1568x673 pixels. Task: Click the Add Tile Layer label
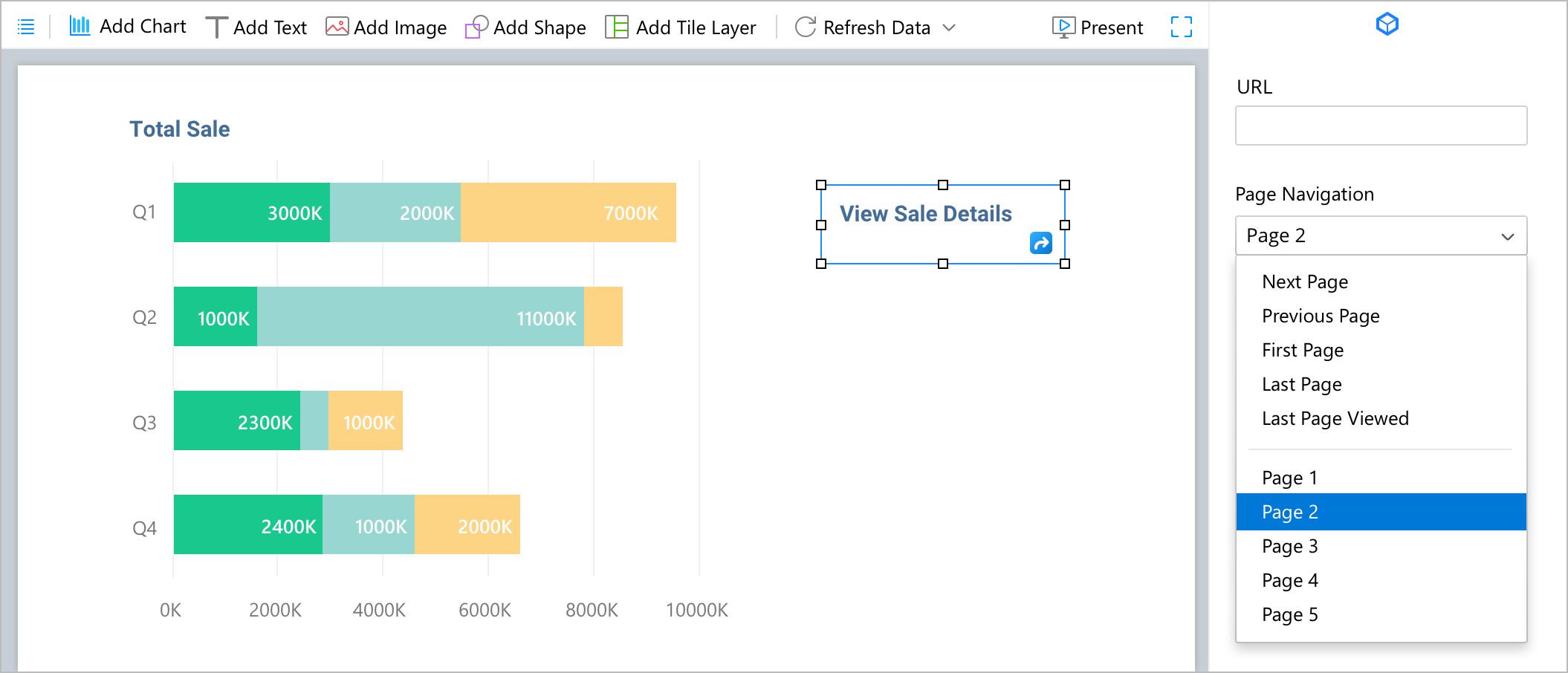pyautogui.click(x=696, y=27)
